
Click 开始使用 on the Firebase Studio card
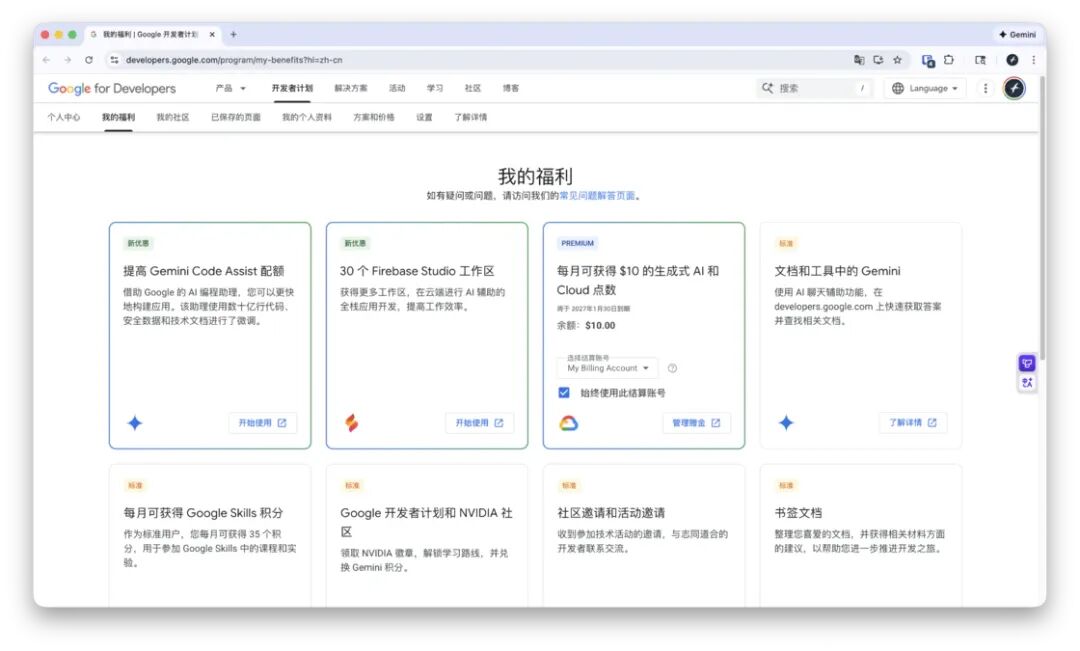tap(479, 422)
